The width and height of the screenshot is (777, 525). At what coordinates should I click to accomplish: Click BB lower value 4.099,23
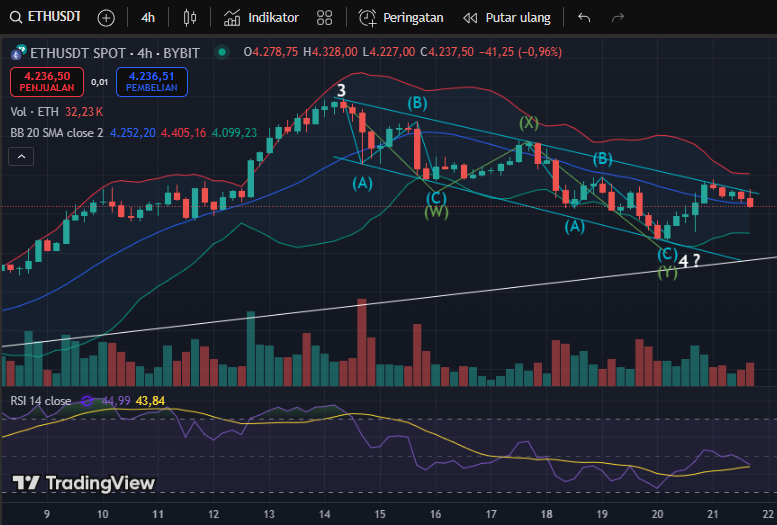[x=234, y=133]
